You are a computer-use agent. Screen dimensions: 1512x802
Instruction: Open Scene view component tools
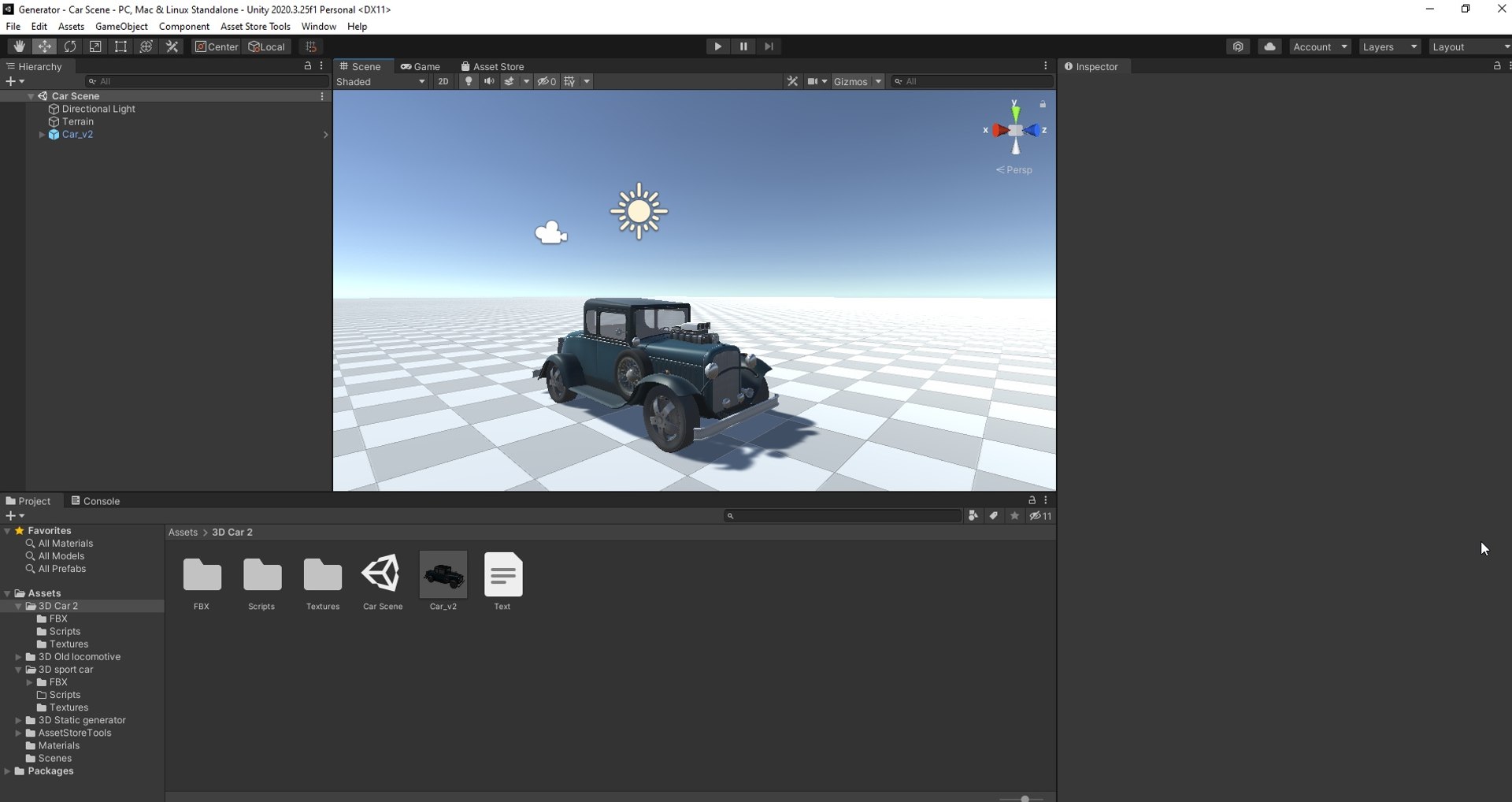[792, 81]
